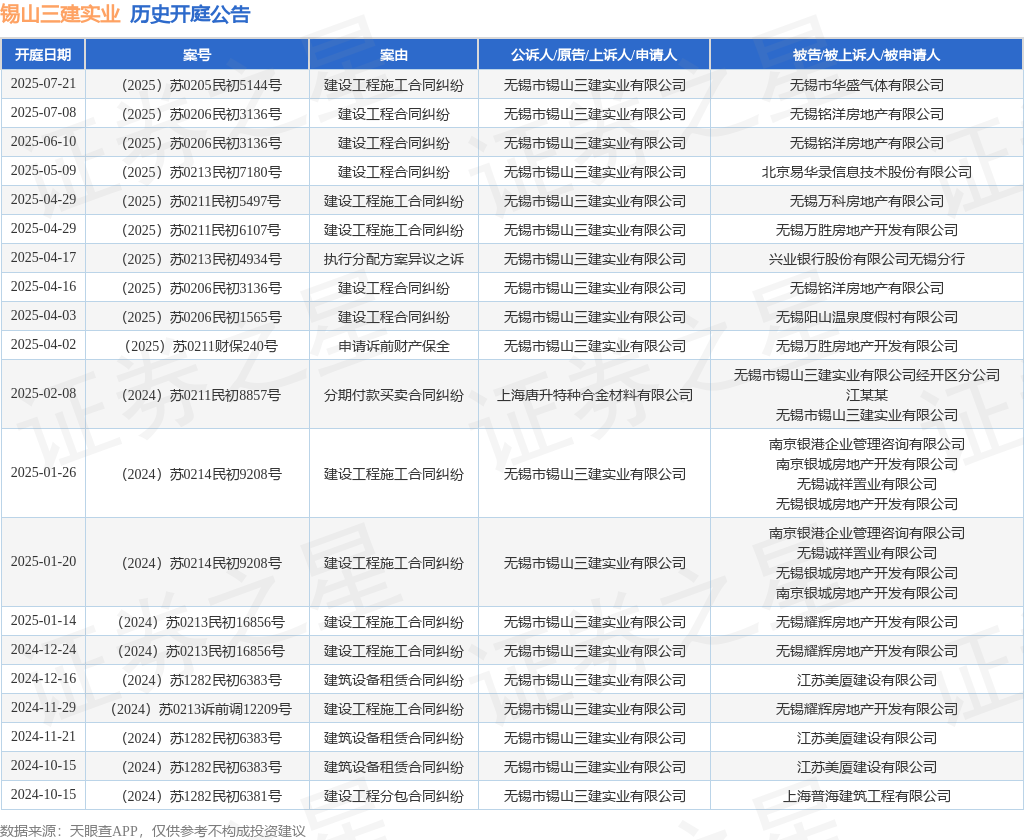This screenshot has height=840, width=1024.
Task: Click defendant 无锡万科房地产有限公司
Action: [867, 201]
